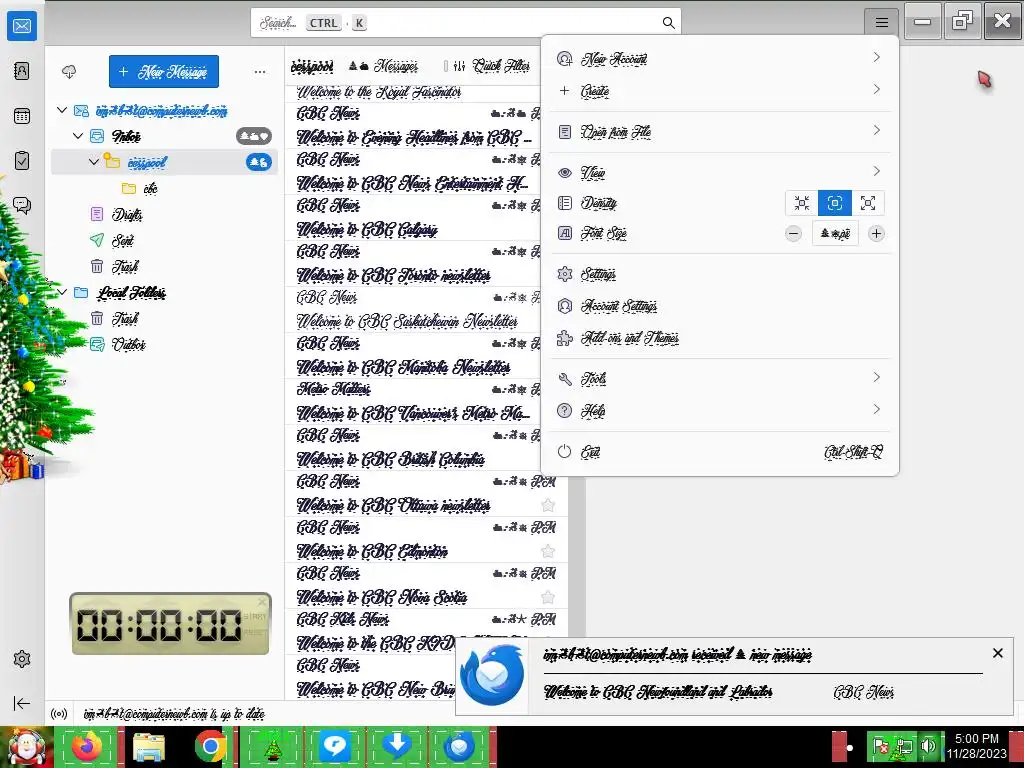Reset font size value button
The height and width of the screenshot is (768, 1024).
point(835,233)
